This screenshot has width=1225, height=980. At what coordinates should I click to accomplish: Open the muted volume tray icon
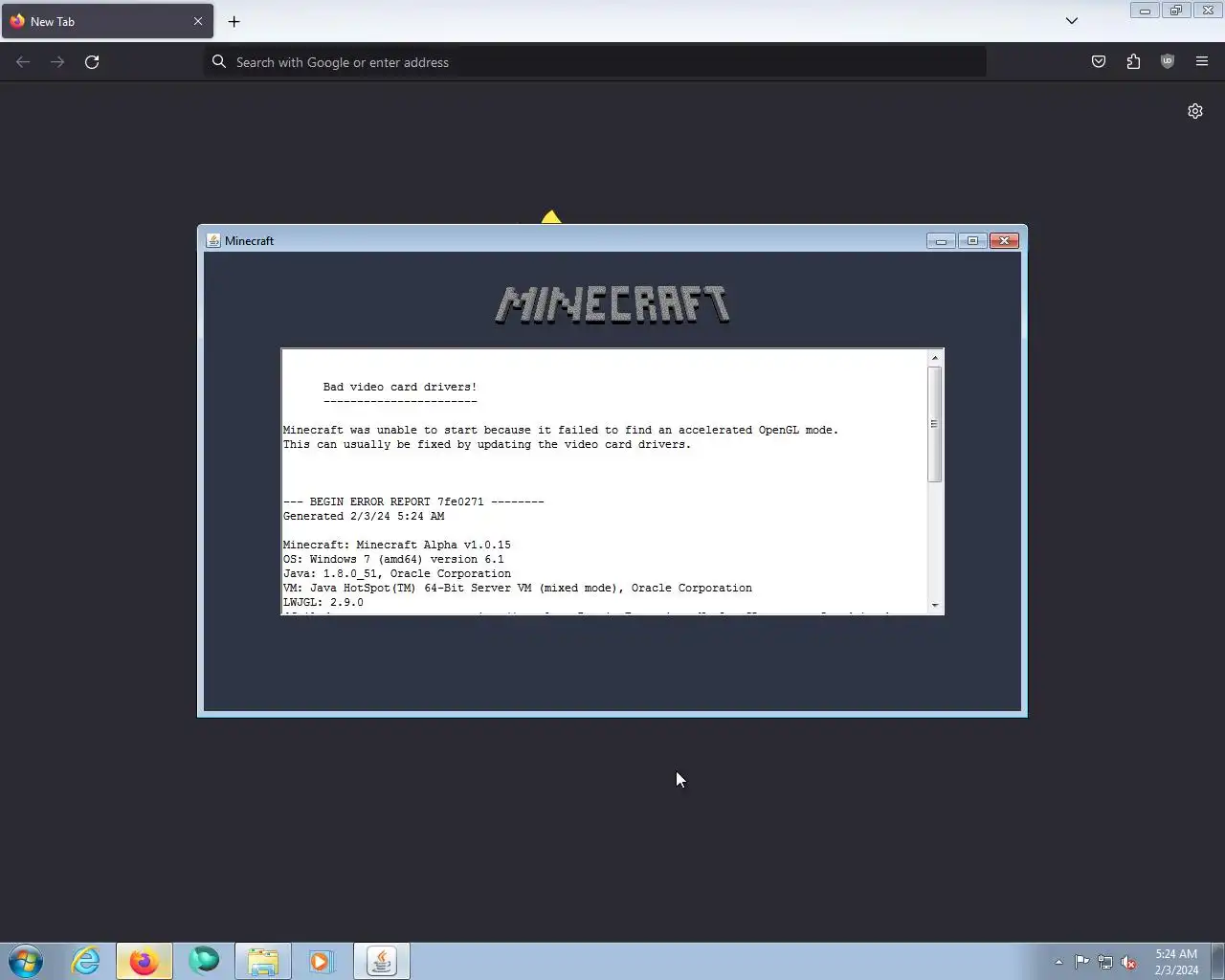pyautogui.click(x=1129, y=962)
